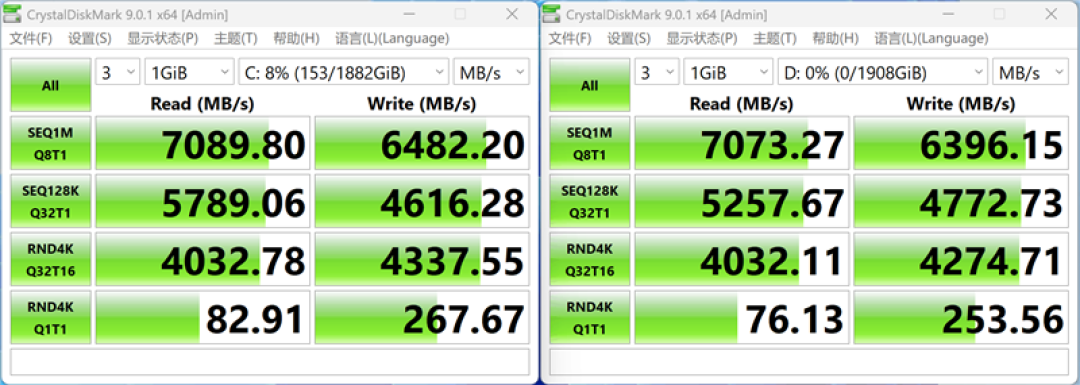Open 设置(S) menu in right window
1080x385 pixels.
[629, 39]
